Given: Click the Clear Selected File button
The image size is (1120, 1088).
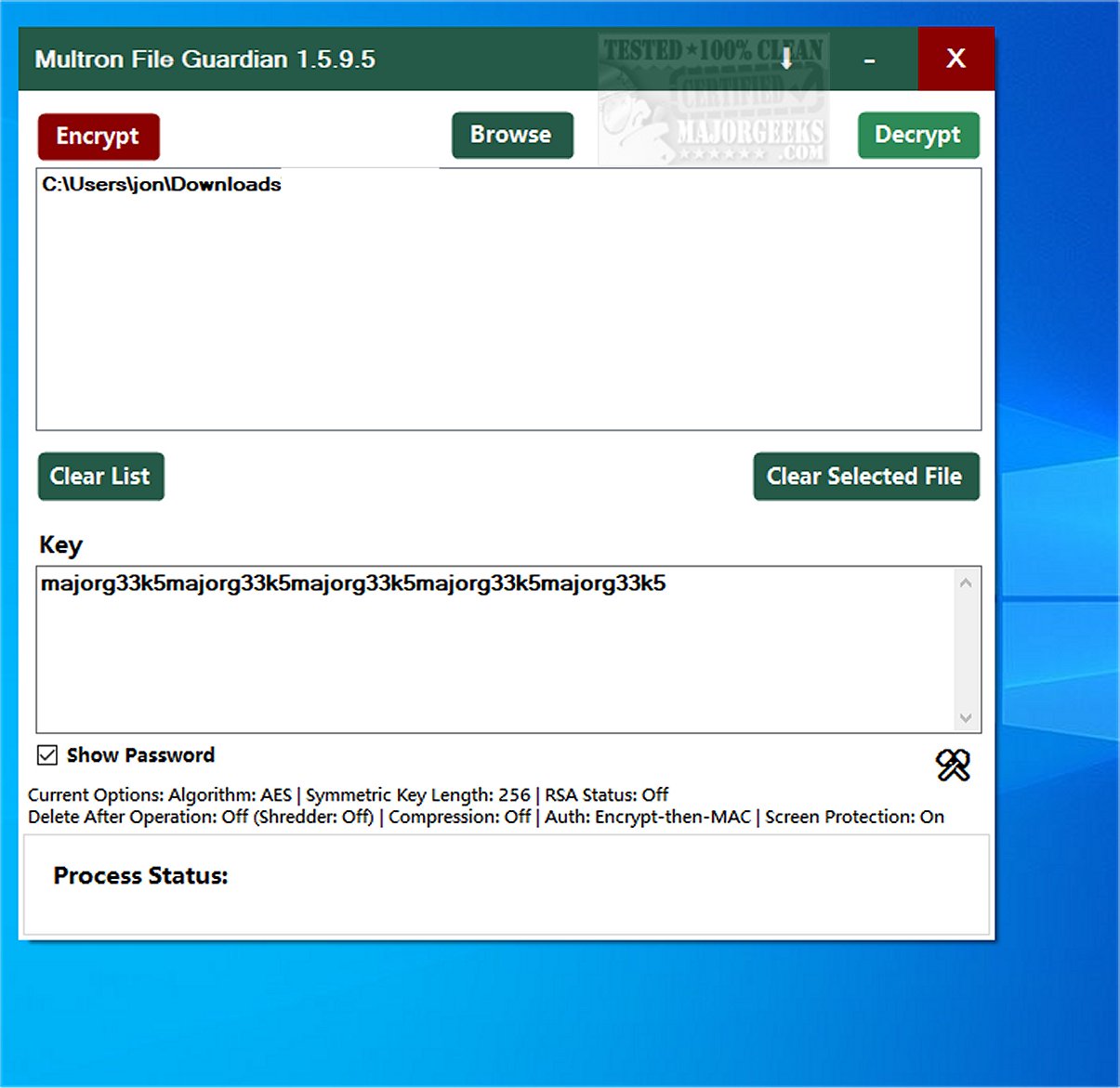Looking at the screenshot, I should [x=864, y=476].
